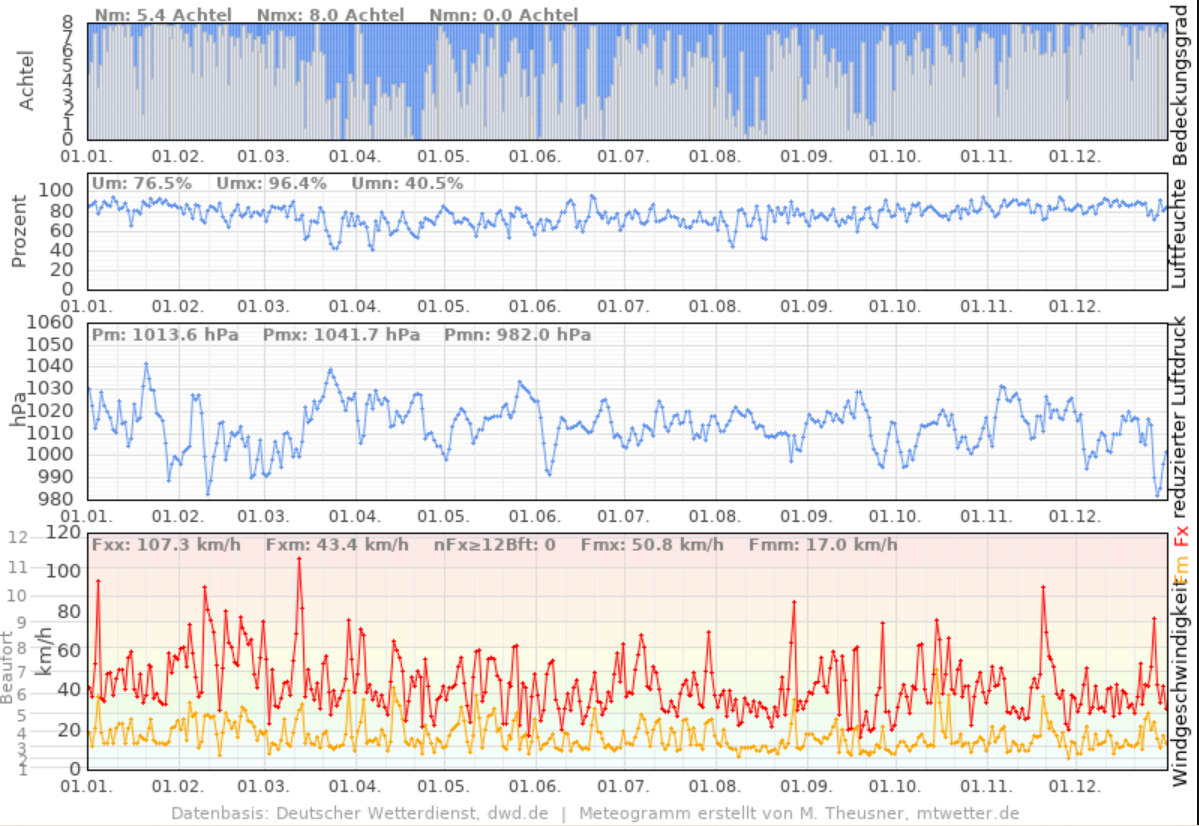1199x826 pixels.
Task: Click the 'Pmn: 982.0 hPa' pressure minimum label
Action: (x=517, y=334)
